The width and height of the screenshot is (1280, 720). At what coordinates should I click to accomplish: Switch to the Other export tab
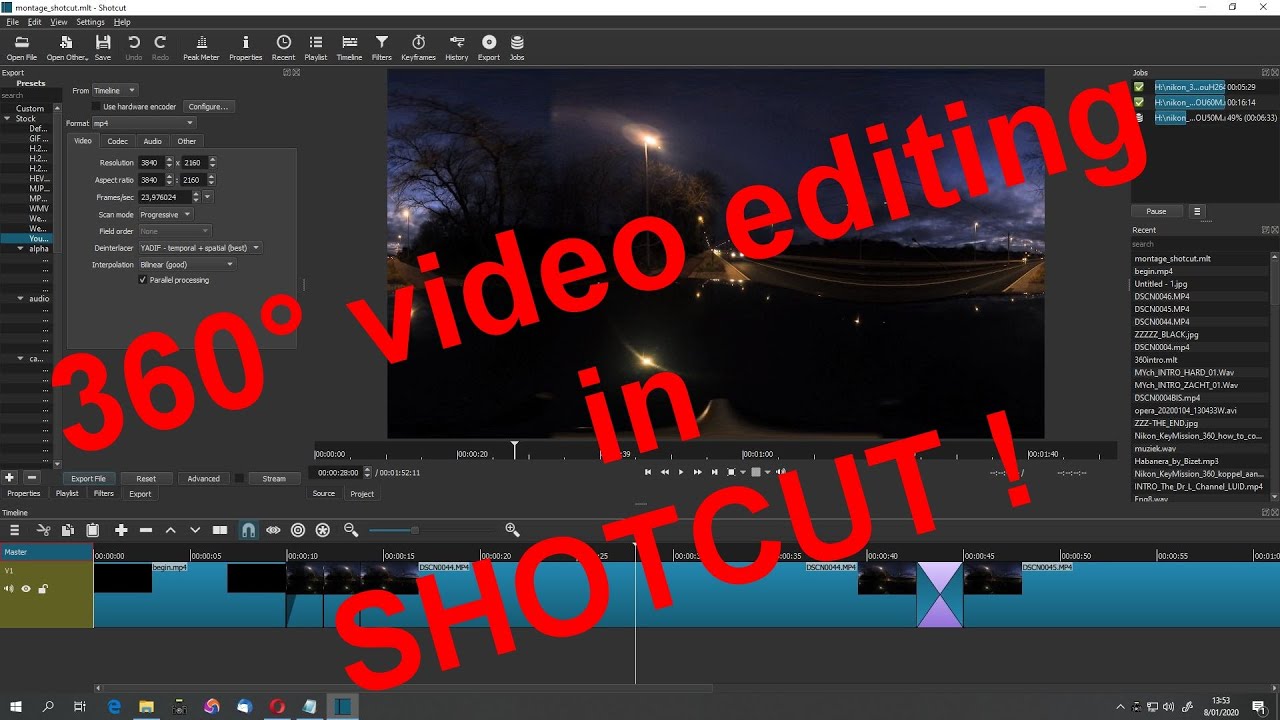point(187,141)
